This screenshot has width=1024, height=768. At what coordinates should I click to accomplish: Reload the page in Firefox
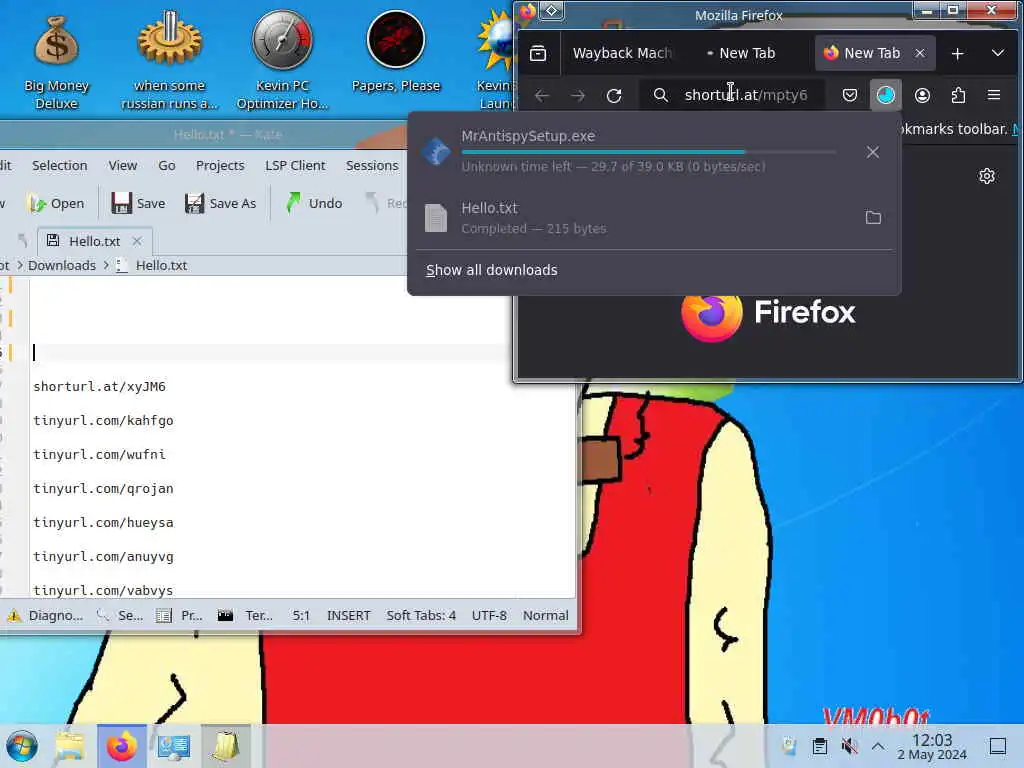(614, 95)
